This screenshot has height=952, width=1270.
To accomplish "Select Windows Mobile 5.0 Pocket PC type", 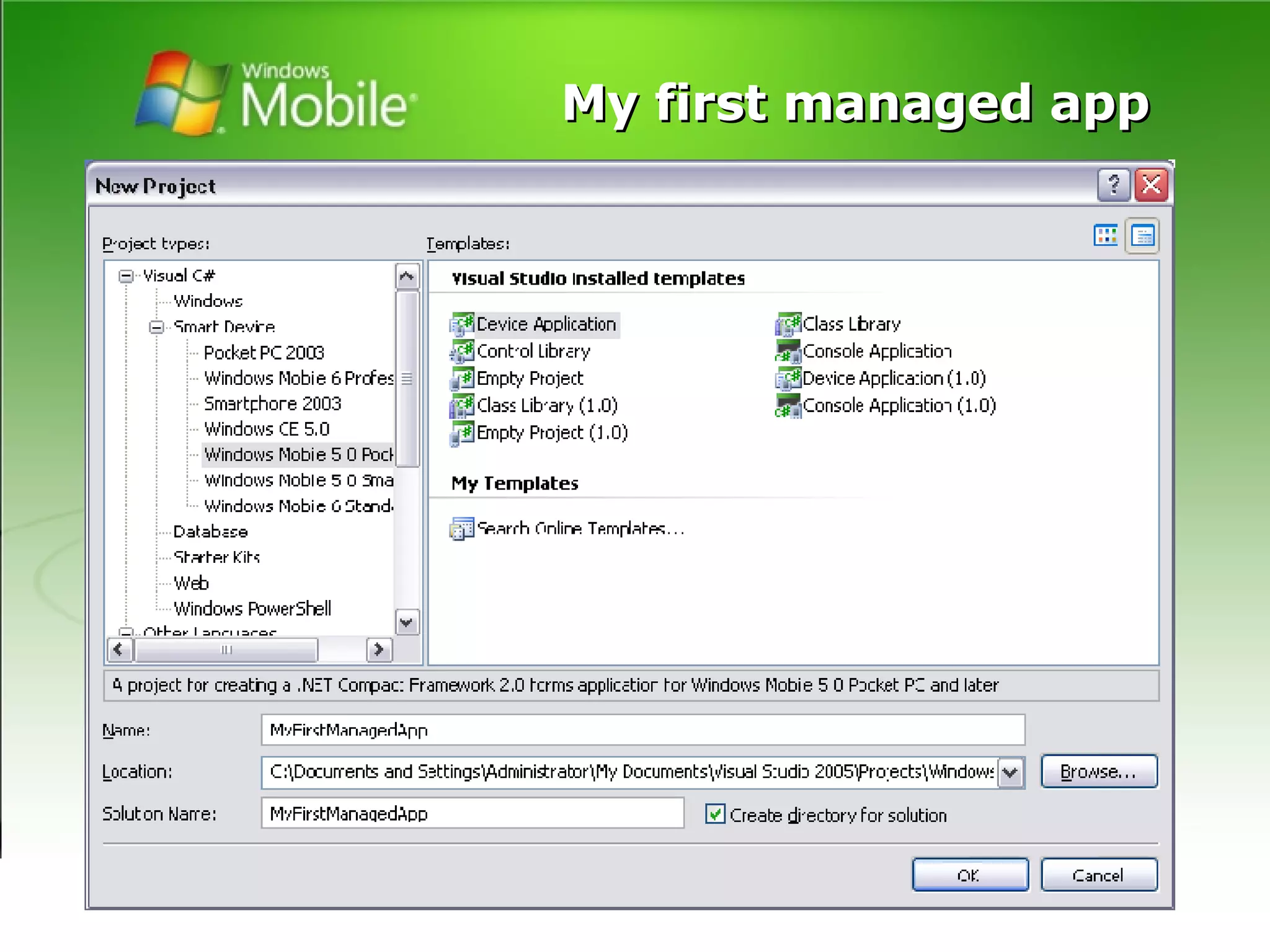I will pyautogui.click(x=299, y=454).
